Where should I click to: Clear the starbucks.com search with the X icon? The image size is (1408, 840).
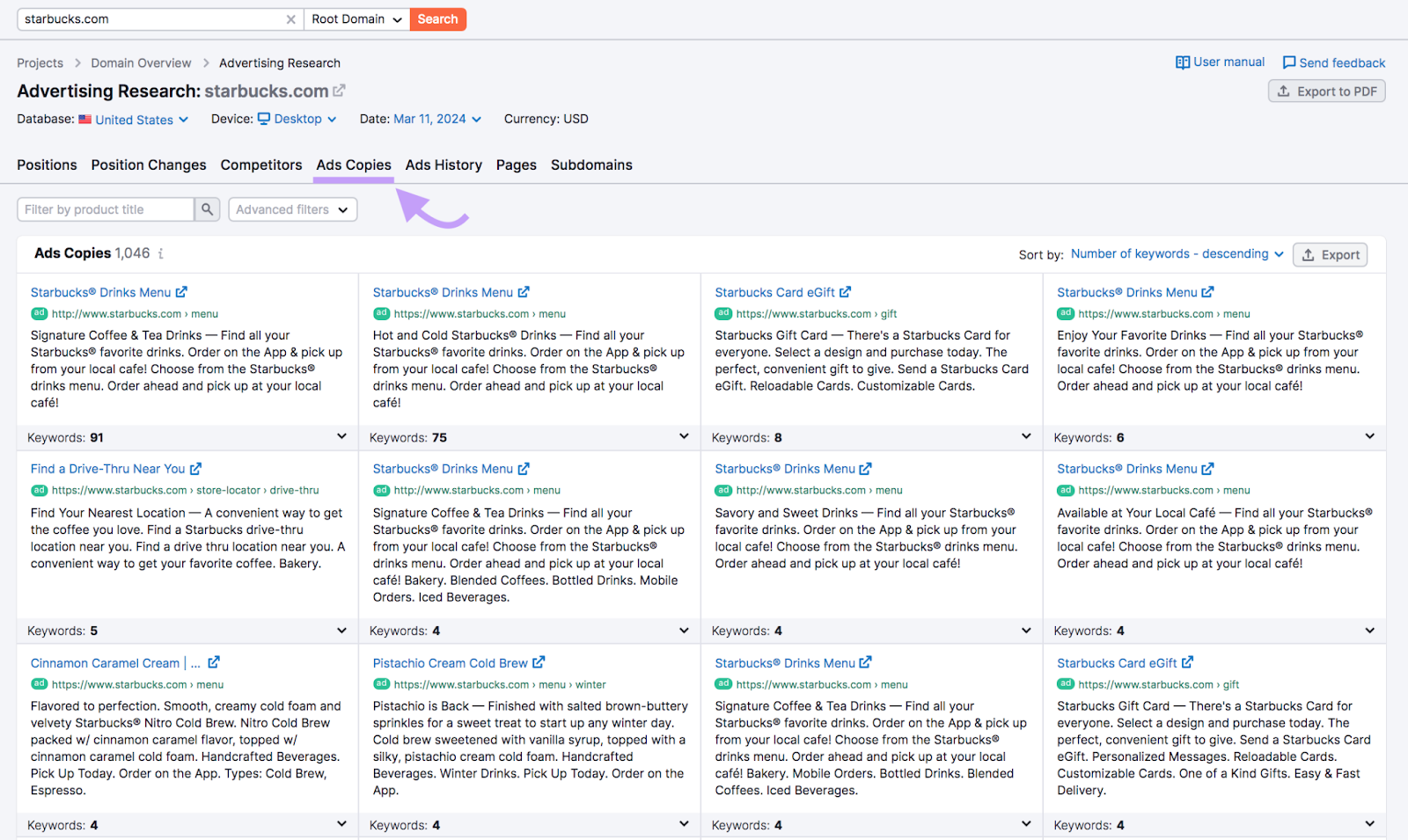pyautogui.click(x=291, y=18)
